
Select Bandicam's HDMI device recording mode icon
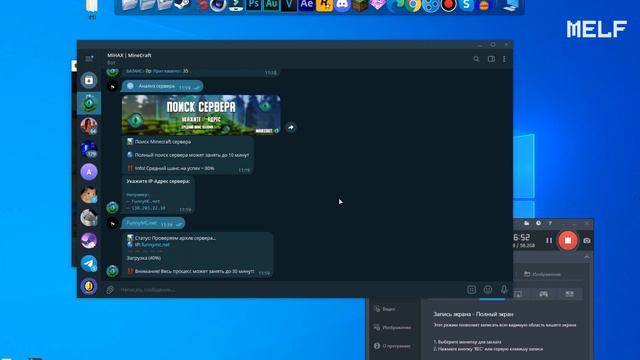pyautogui.click(x=569, y=294)
